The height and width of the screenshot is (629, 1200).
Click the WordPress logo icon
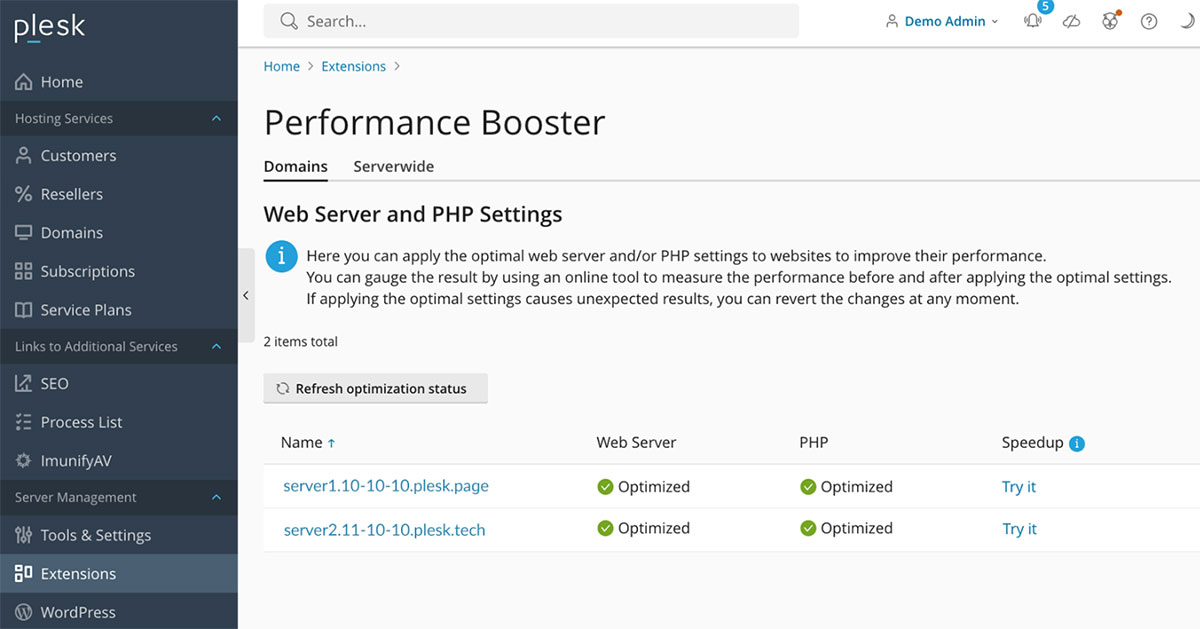[24, 612]
